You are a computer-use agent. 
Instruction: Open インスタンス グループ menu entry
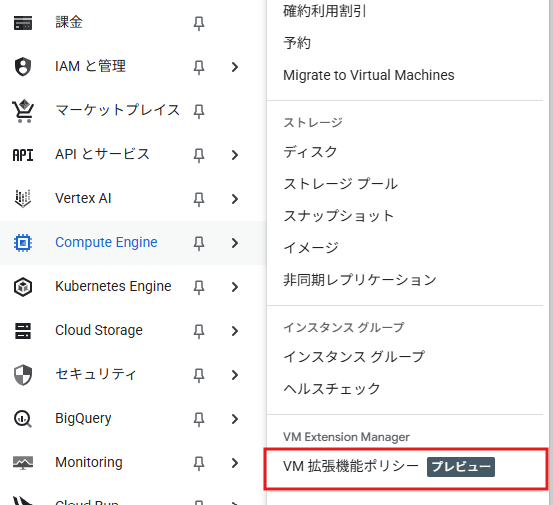(x=354, y=357)
